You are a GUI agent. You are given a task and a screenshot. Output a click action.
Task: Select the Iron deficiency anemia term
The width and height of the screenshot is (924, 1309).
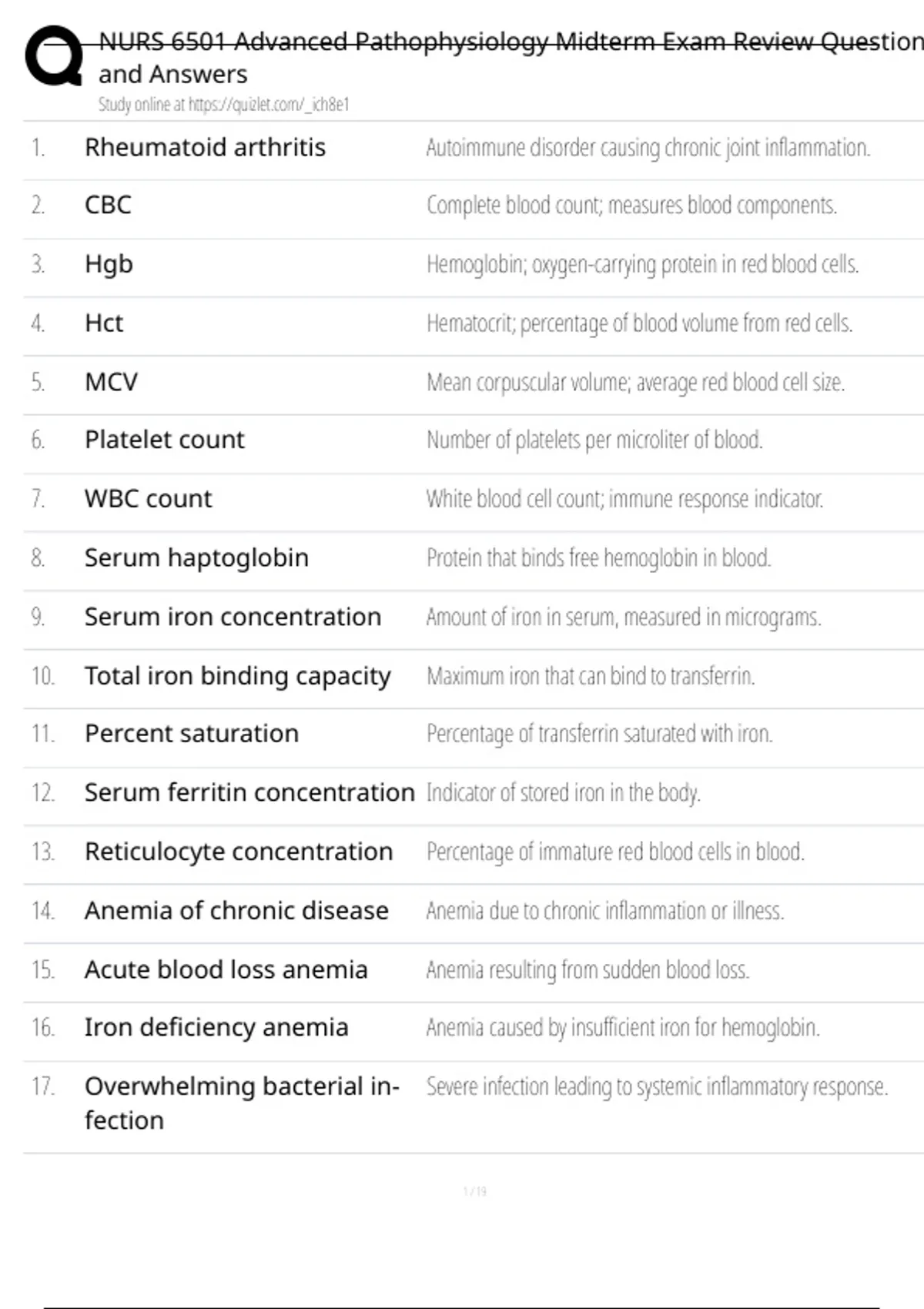pos(216,1027)
